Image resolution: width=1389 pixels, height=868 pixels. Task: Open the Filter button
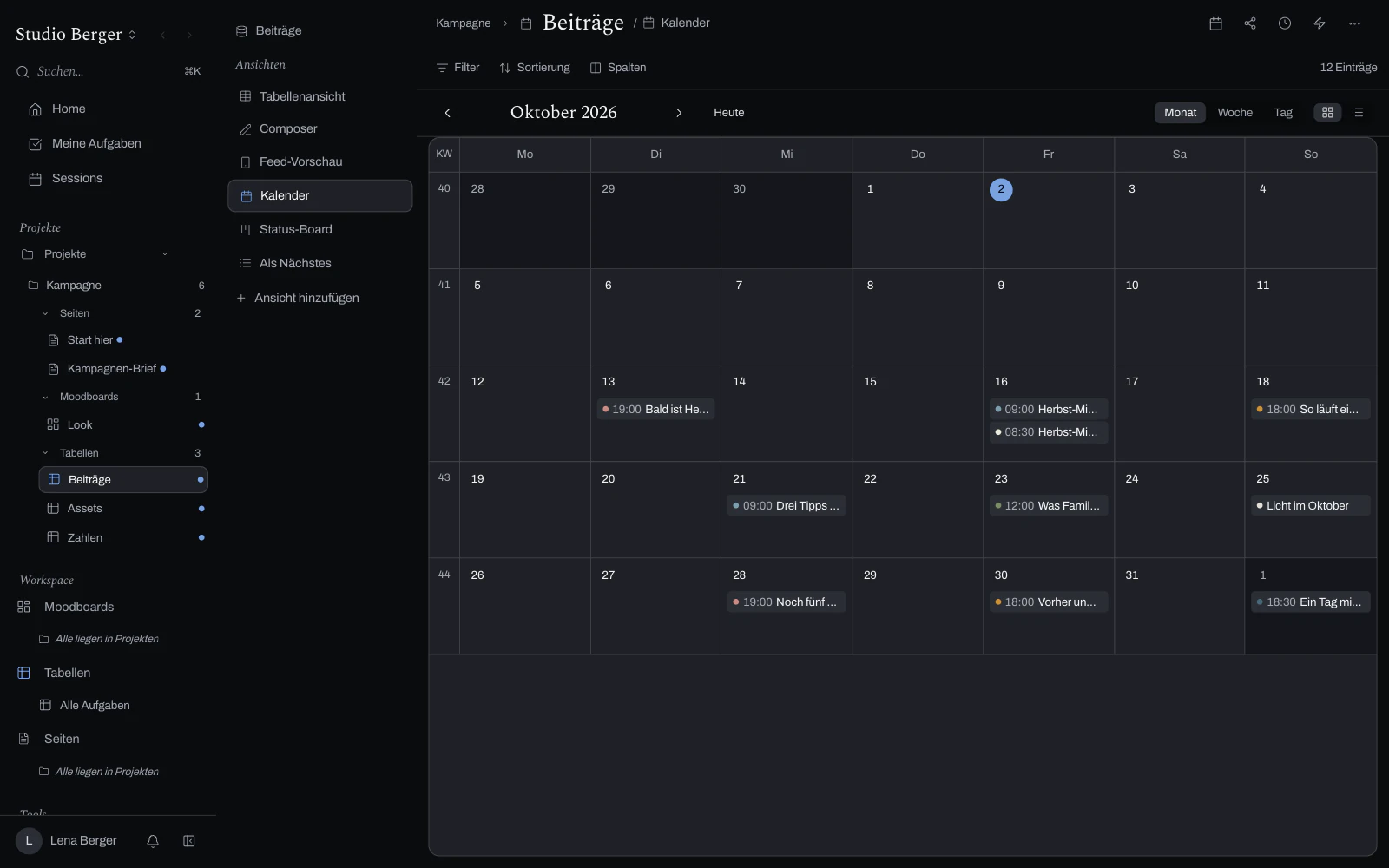458,68
